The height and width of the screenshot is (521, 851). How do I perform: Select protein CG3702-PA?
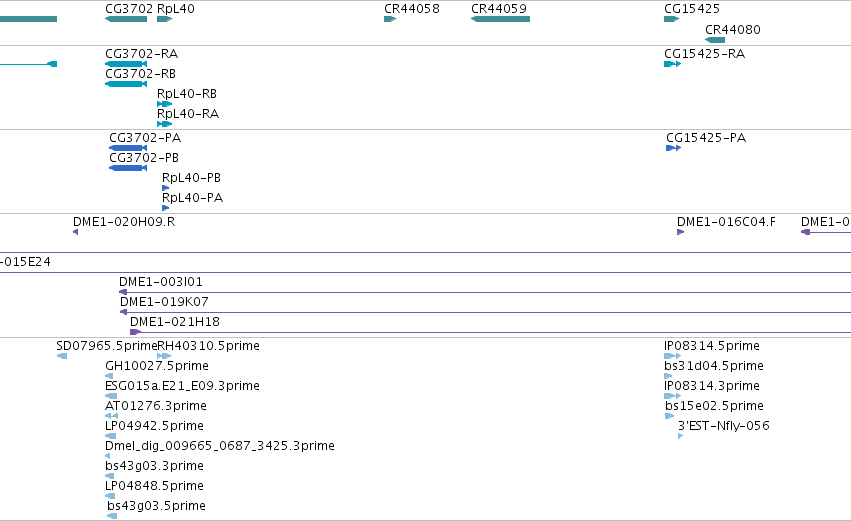point(128,148)
